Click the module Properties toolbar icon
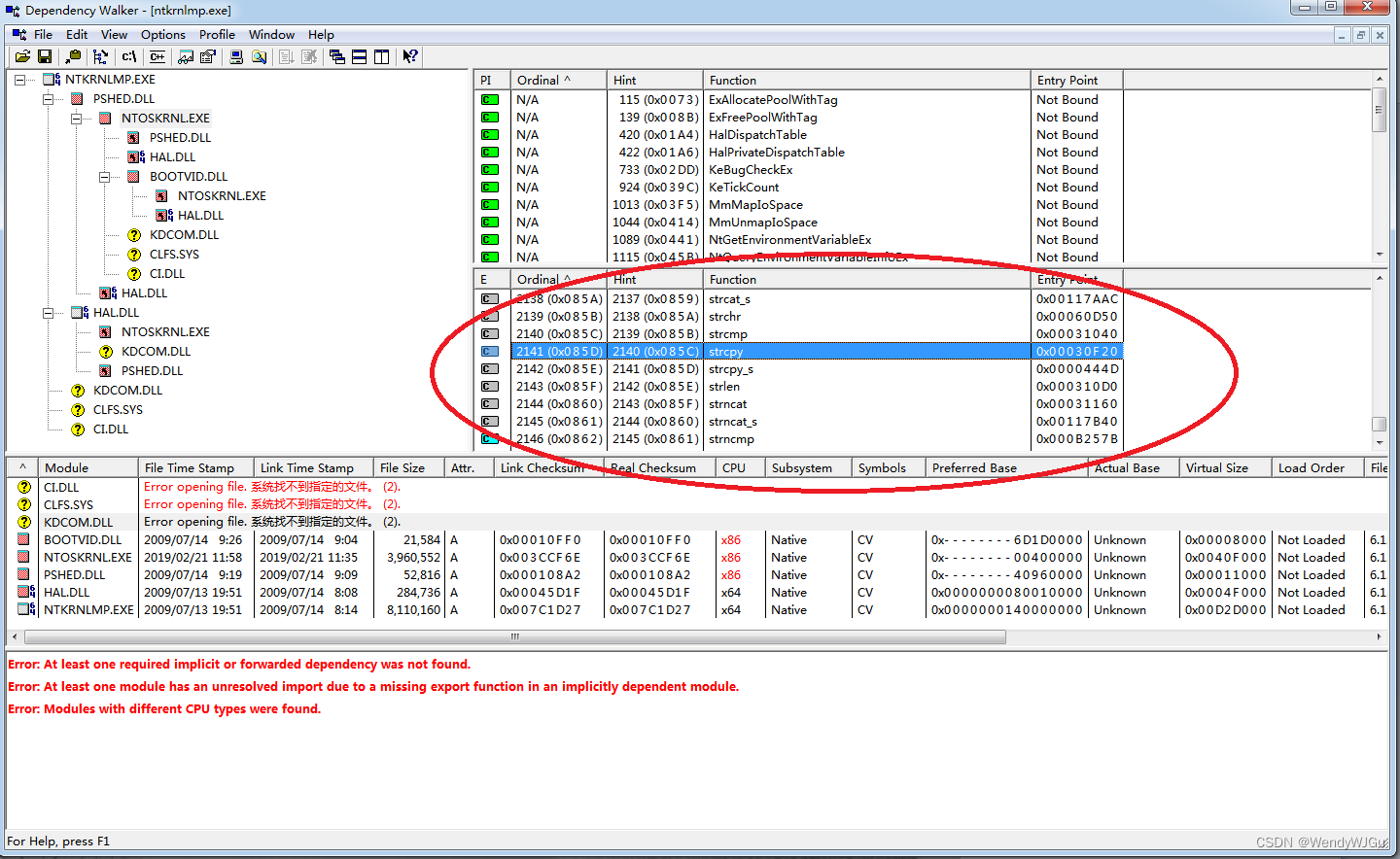 coord(208,57)
